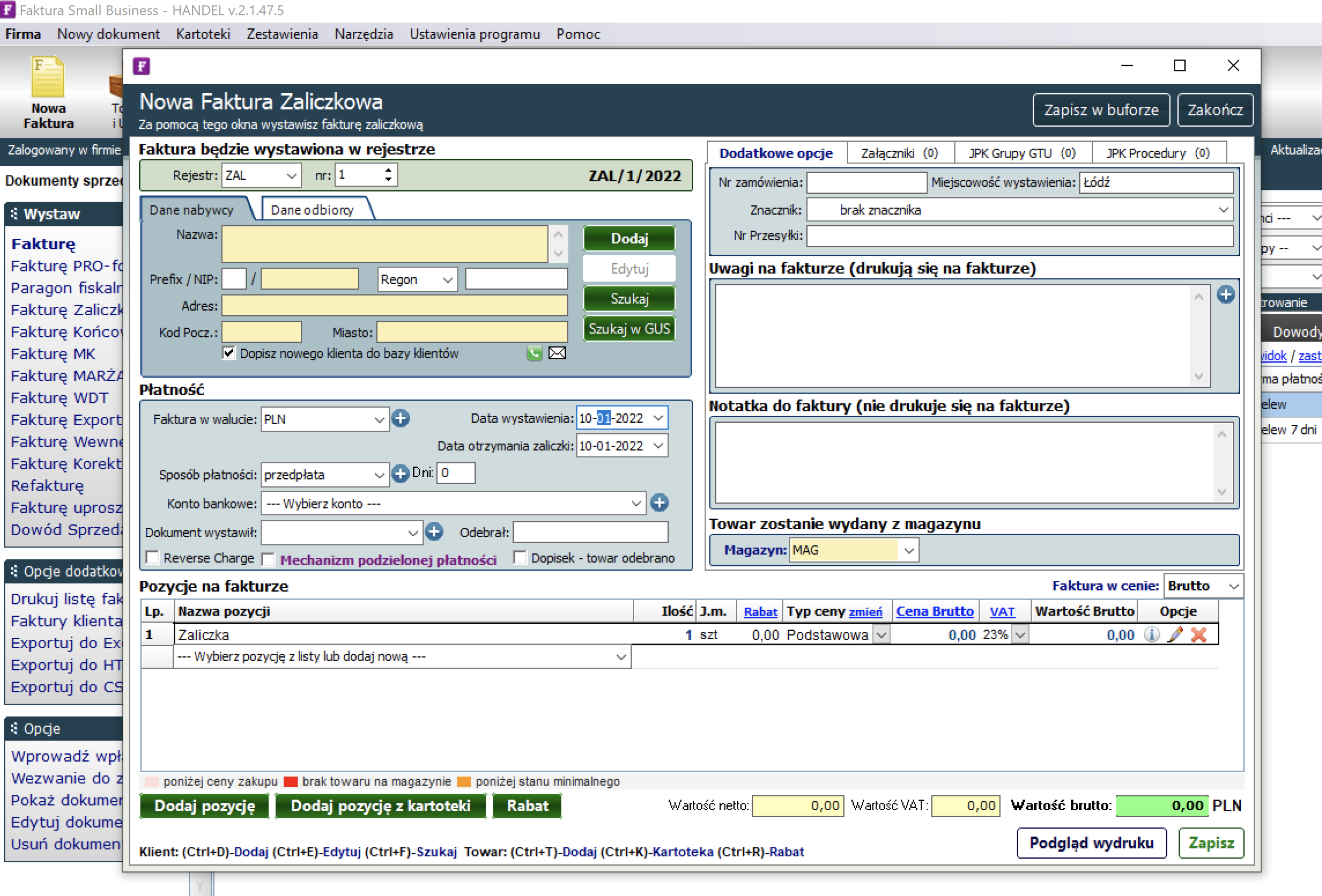Click Fakturę PRO-forma in sidebar
Screen dimensions: 1322x896
[66, 266]
